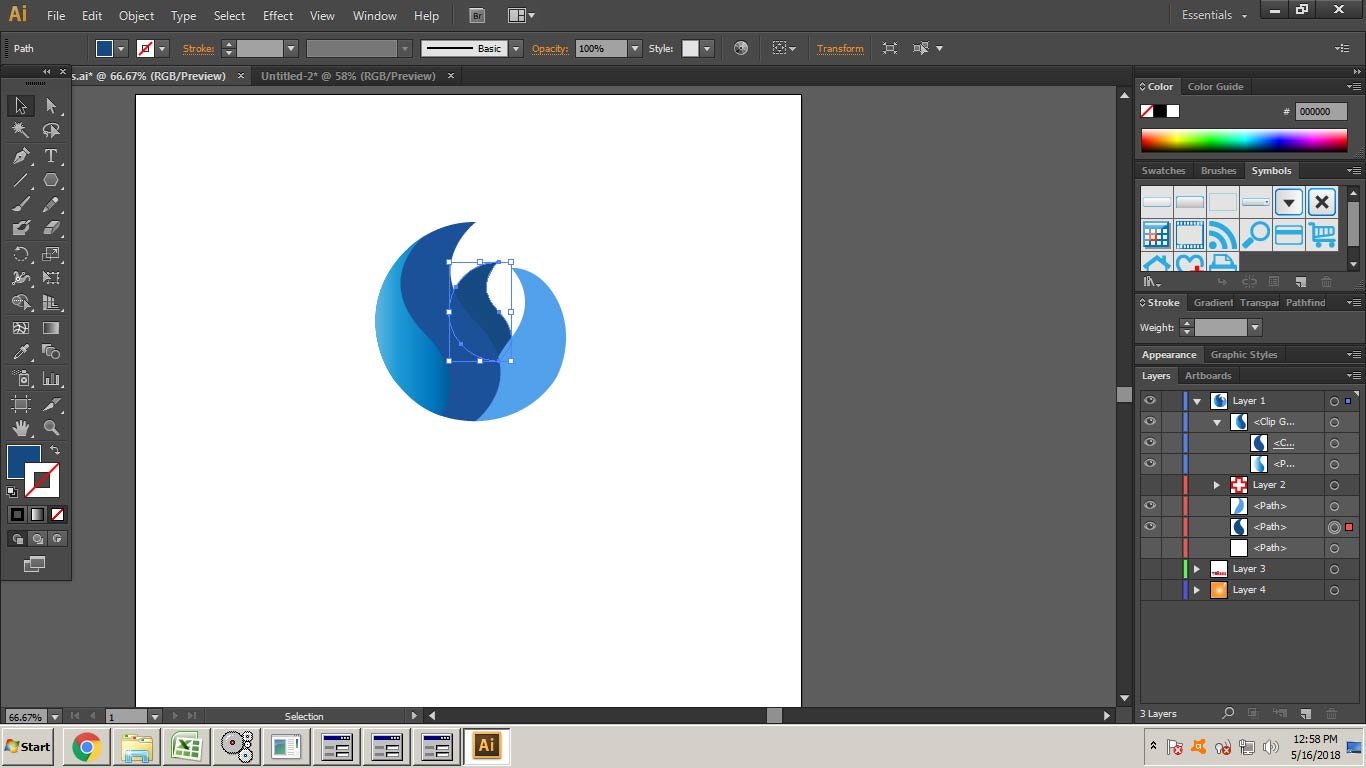Collapse Layer 1 disclosure triangle

pos(1197,401)
